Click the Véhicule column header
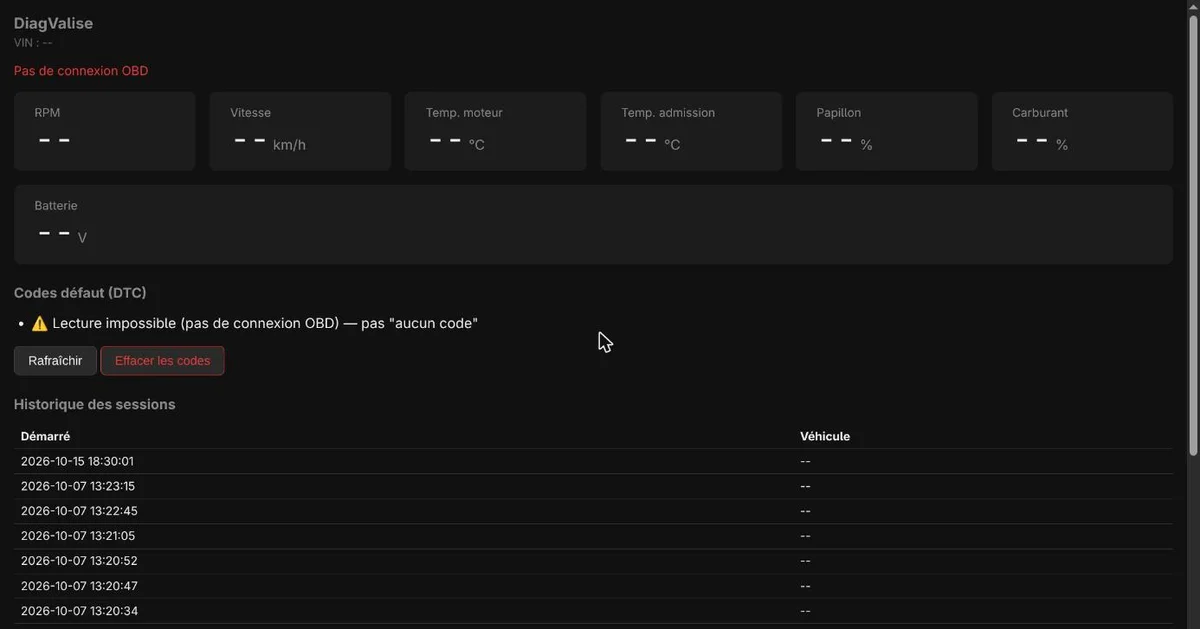Screen dimensions: 1200x629 point(825,436)
